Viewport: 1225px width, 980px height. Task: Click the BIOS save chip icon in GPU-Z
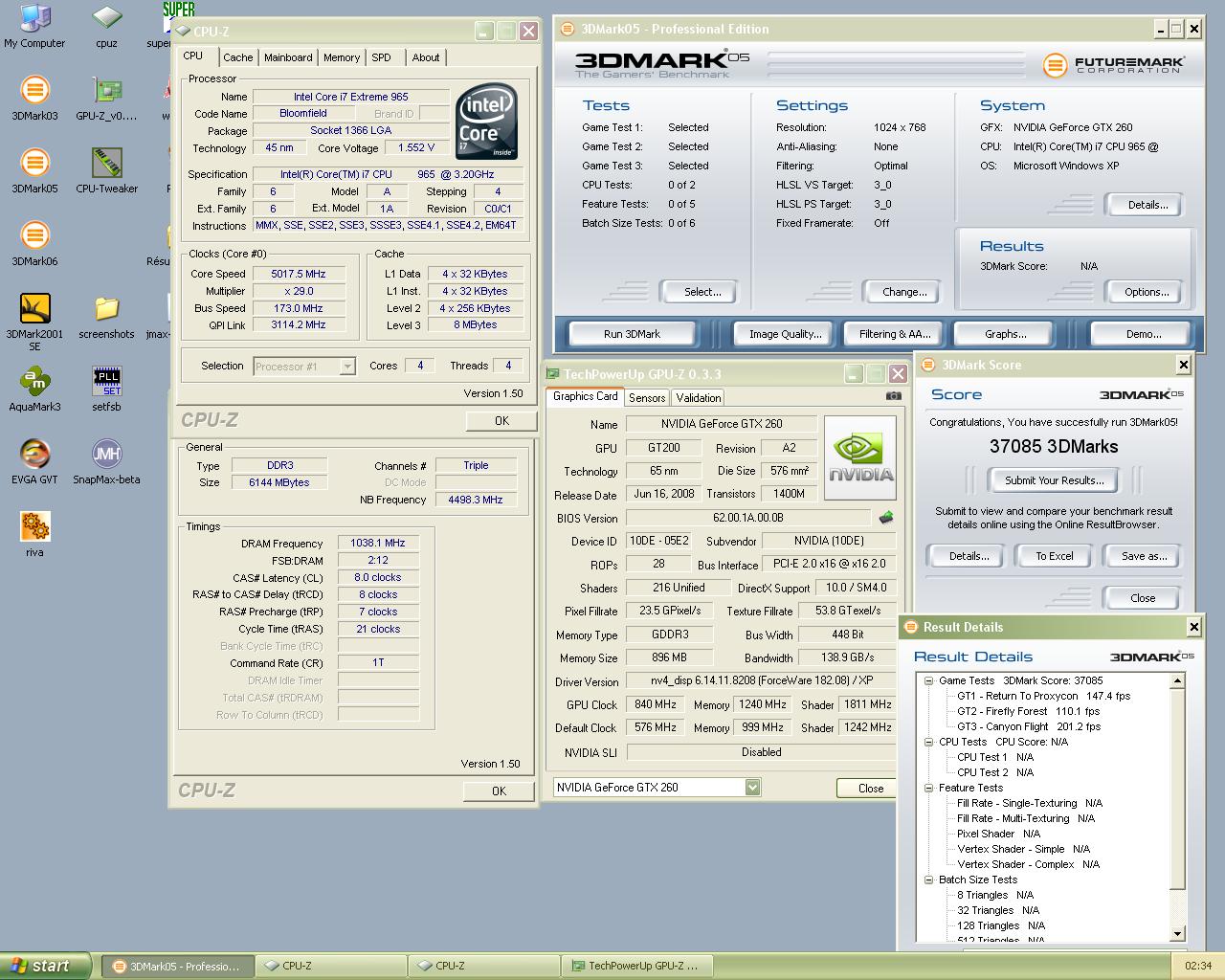886,518
